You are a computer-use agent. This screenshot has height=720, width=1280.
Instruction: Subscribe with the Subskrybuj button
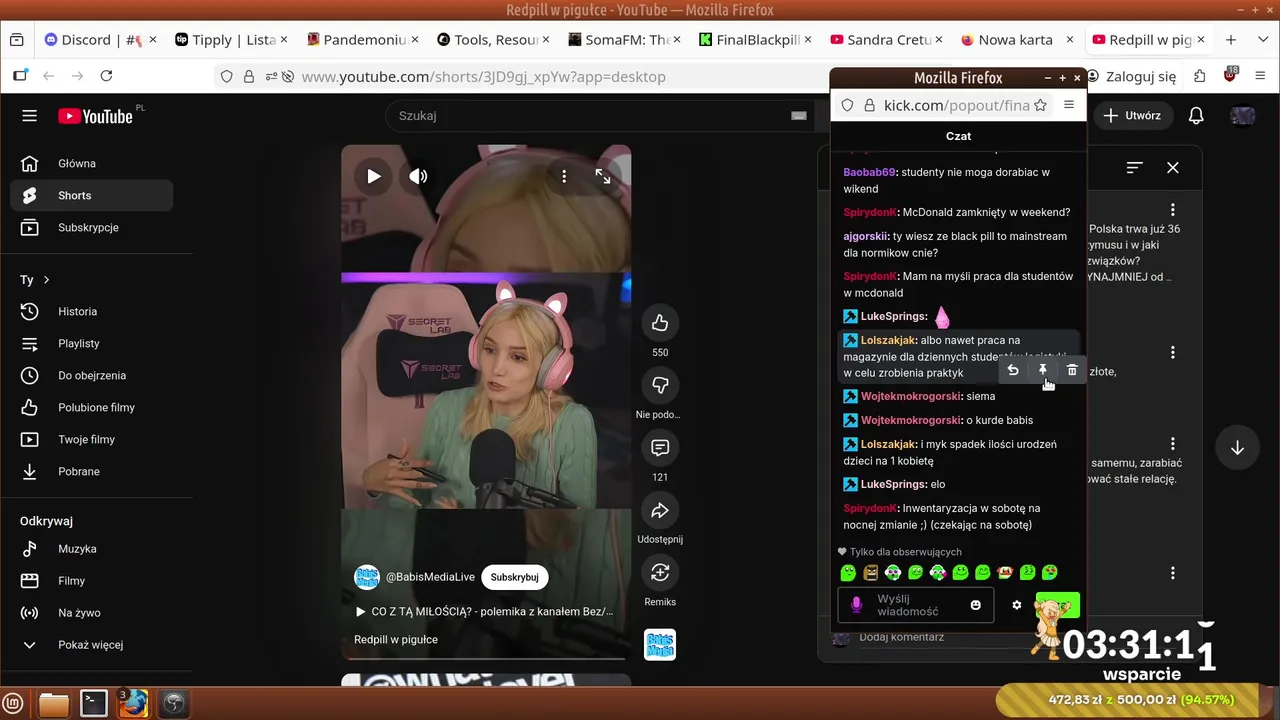[514, 577]
